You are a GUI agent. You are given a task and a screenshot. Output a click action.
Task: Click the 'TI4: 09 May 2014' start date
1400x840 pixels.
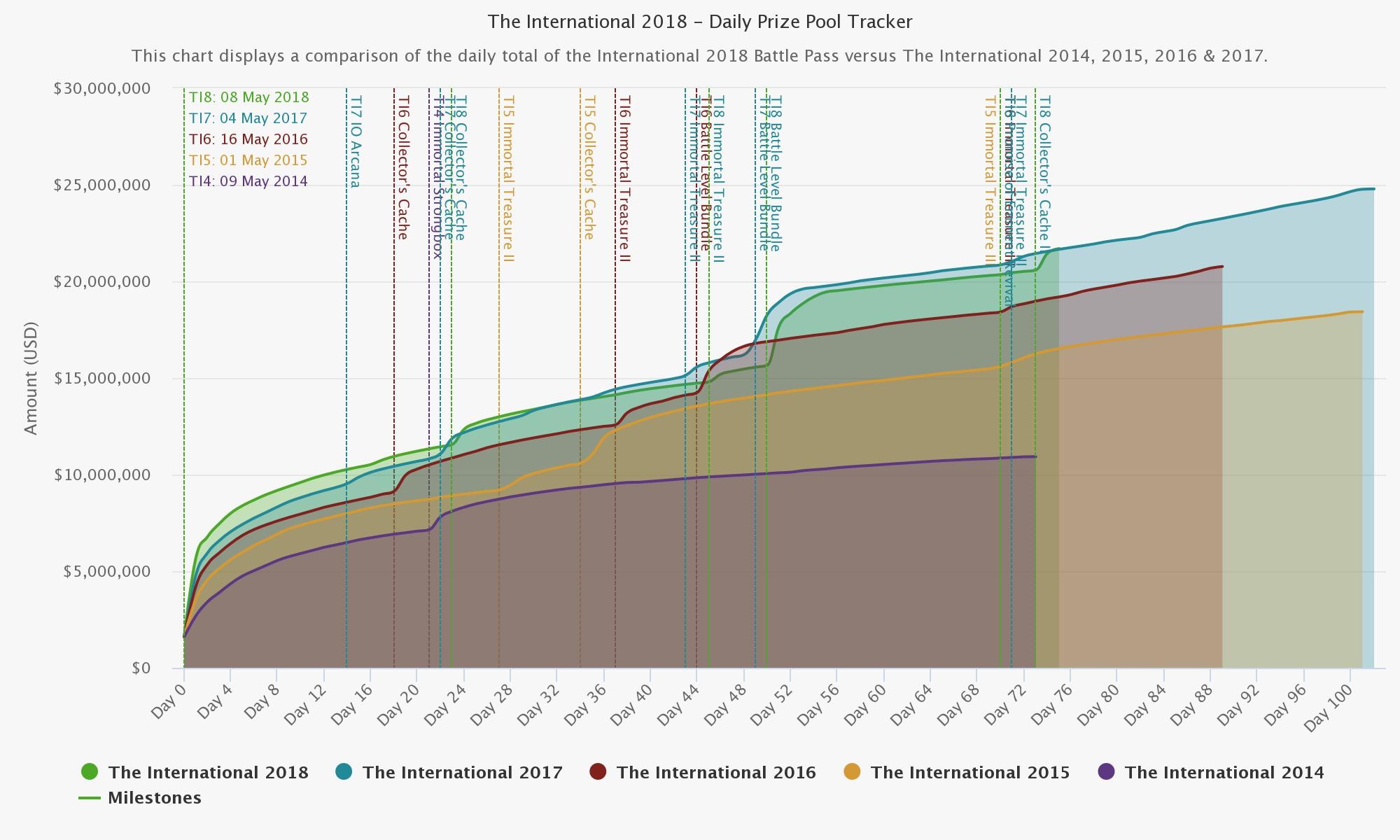click(248, 181)
